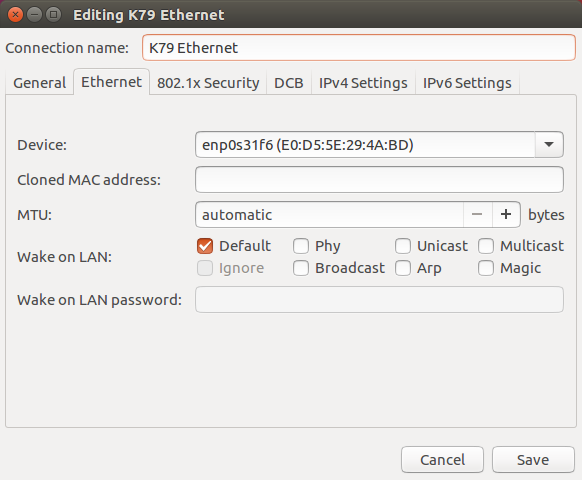582x480 pixels.
Task: Save the connection settings
Action: tap(533, 460)
